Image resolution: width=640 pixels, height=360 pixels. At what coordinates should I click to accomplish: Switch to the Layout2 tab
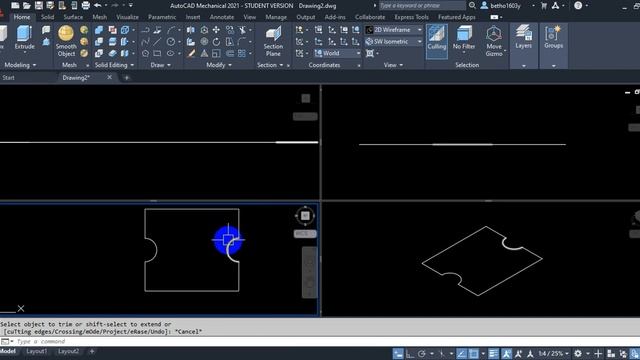[68, 351]
